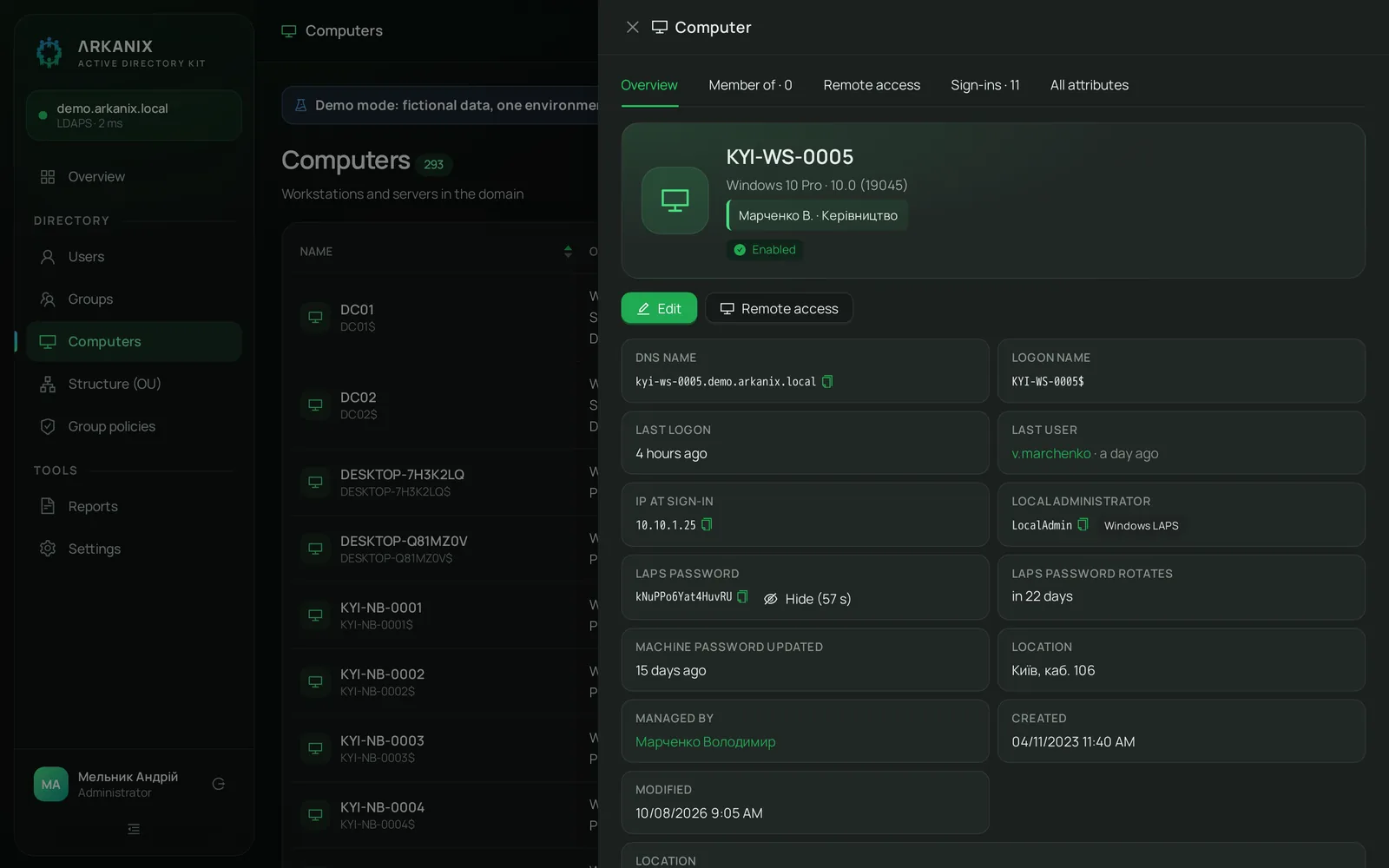Screen dimensions: 1389x868
Task: Click the Edit button
Action: [659, 308]
